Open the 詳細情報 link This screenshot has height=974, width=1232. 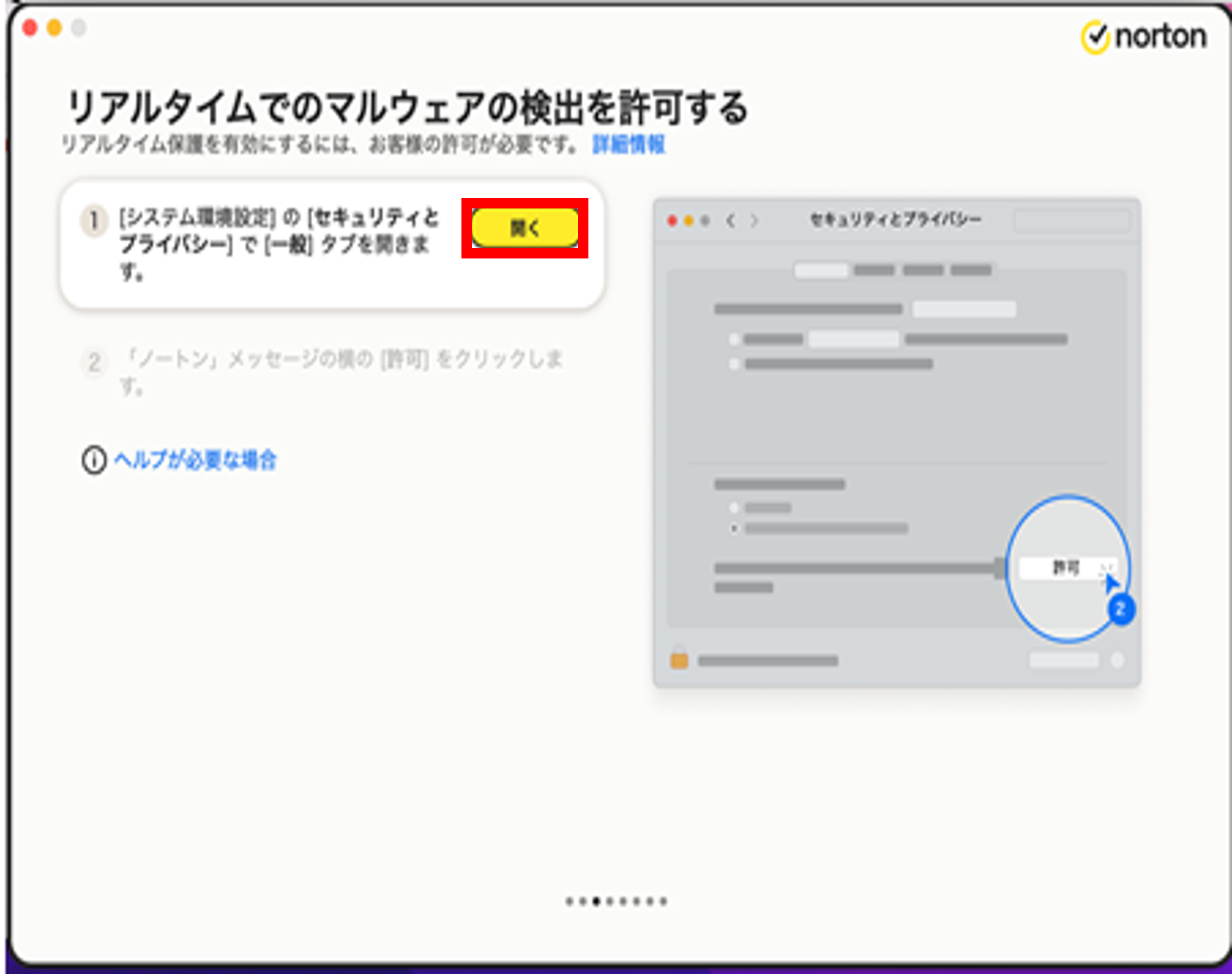628,144
